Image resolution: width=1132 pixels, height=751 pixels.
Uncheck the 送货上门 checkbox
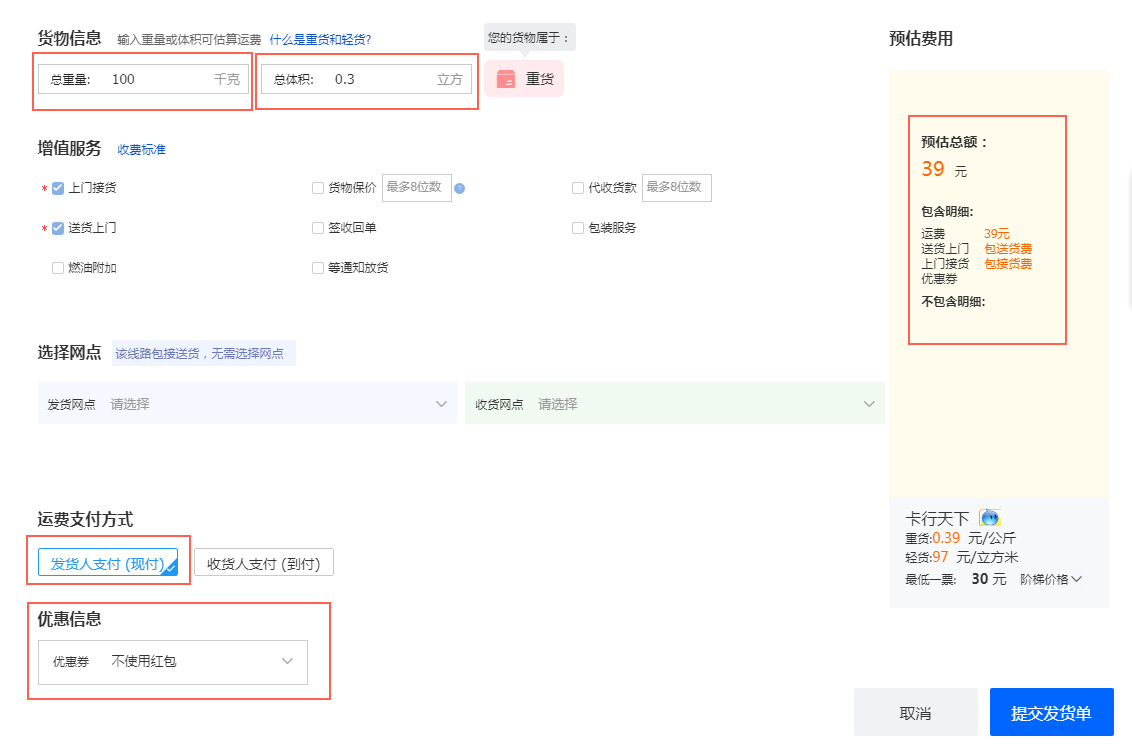pos(58,228)
